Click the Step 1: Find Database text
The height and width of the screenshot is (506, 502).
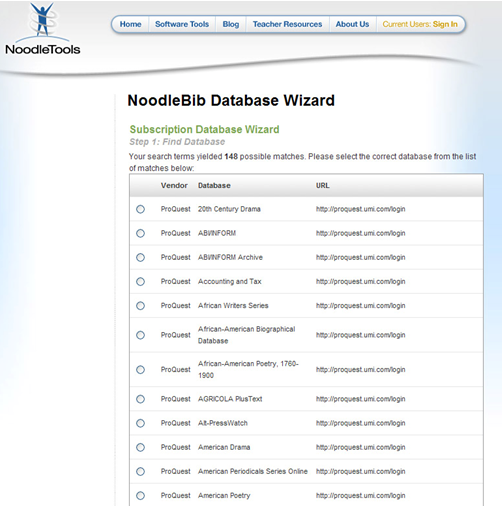pos(177,142)
